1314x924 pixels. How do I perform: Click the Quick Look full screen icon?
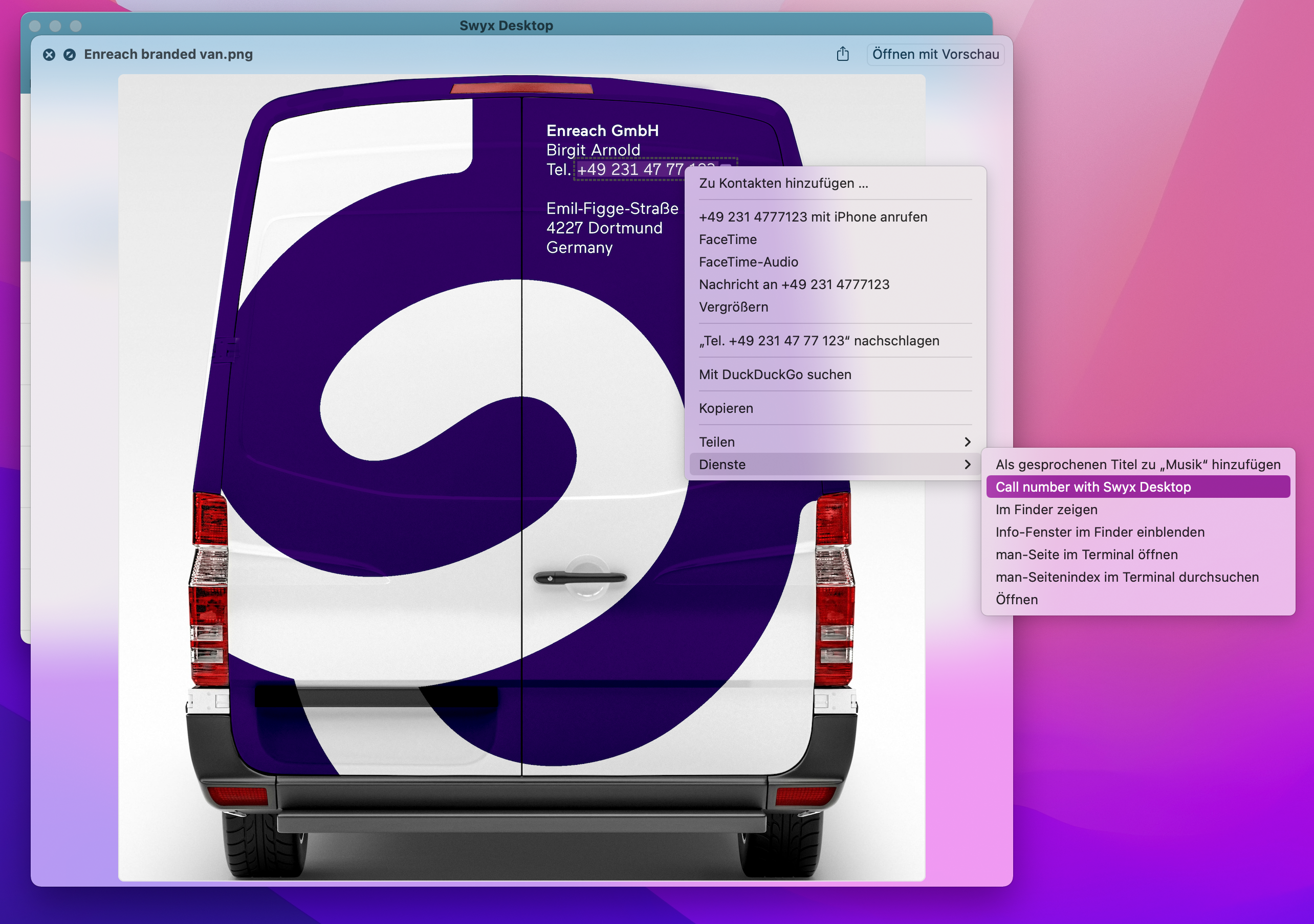point(69,55)
